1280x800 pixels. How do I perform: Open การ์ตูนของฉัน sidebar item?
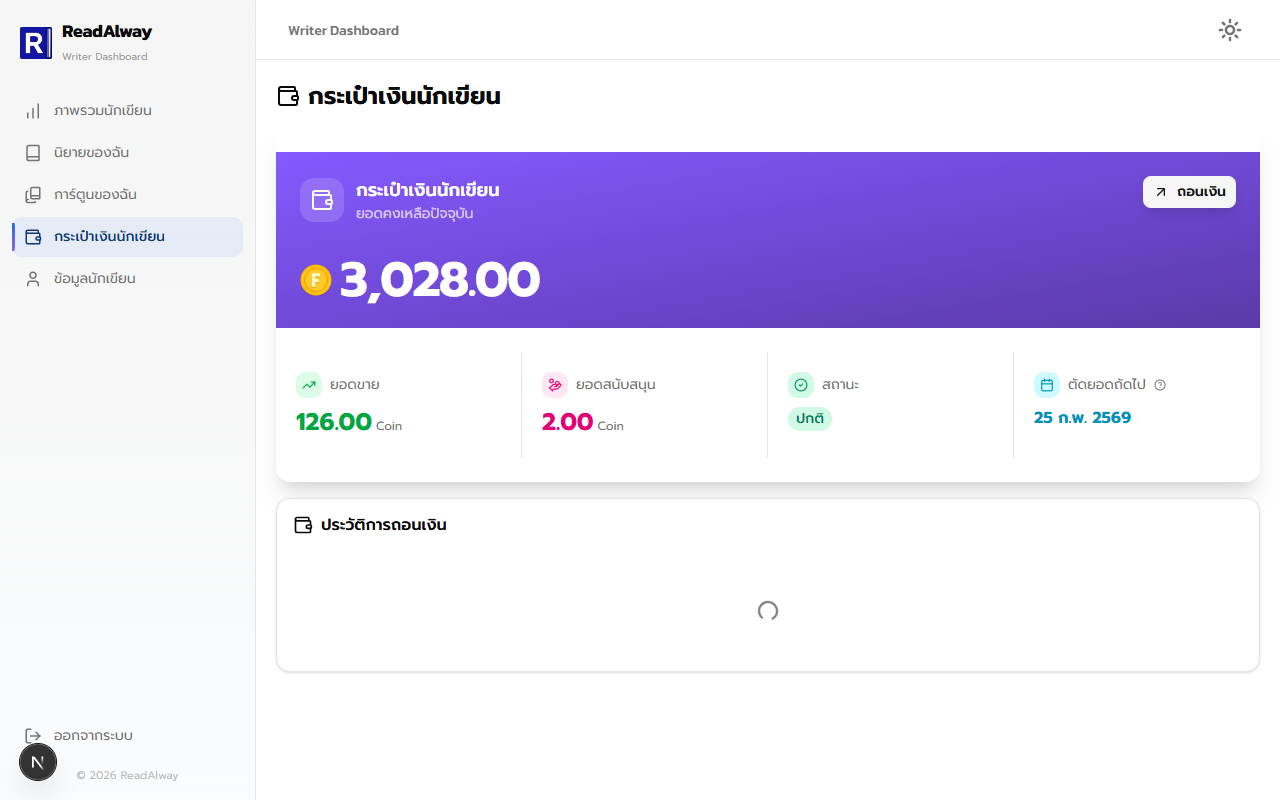tap(127, 195)
